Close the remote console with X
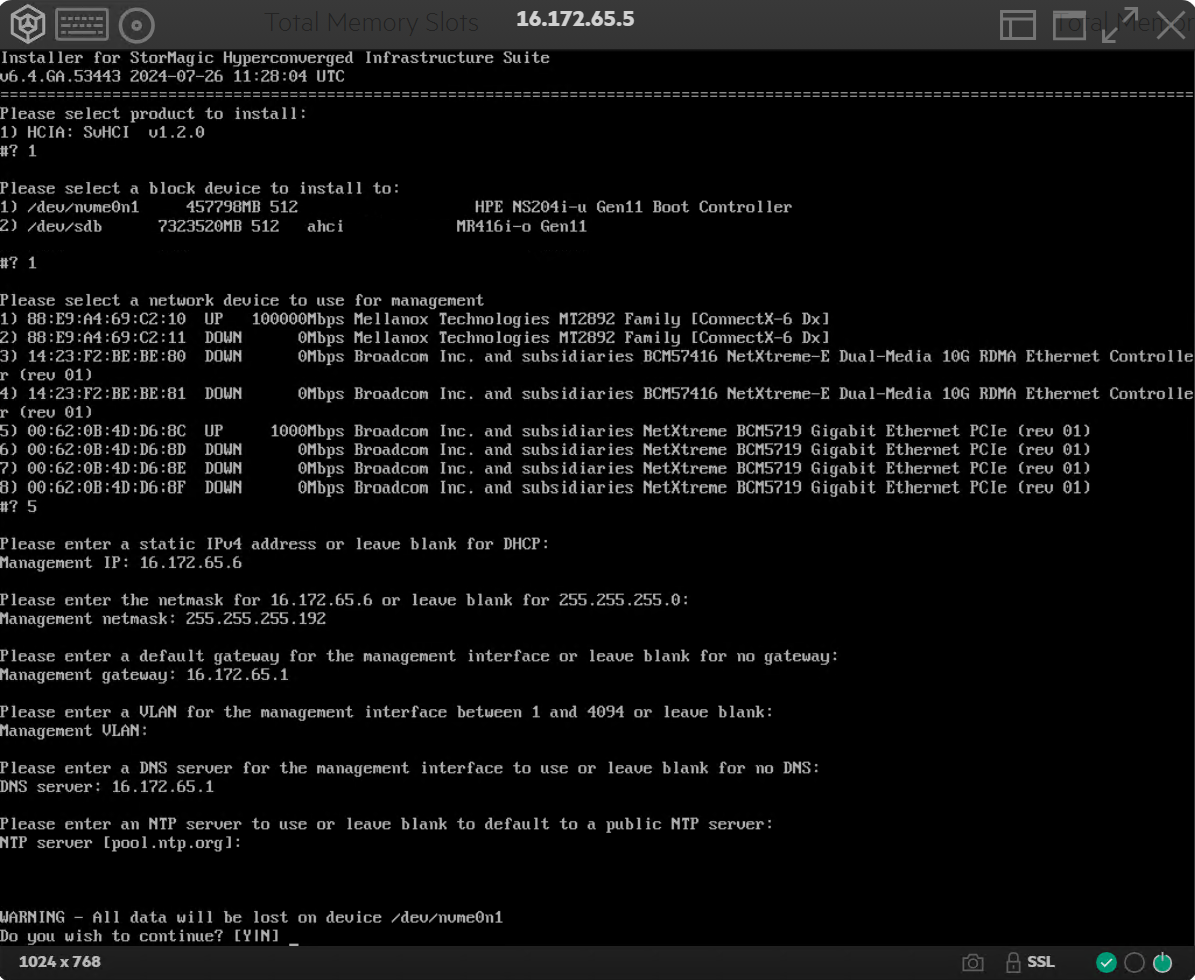The height and width of the screenshot is (980, 1195). (1171, 25)
